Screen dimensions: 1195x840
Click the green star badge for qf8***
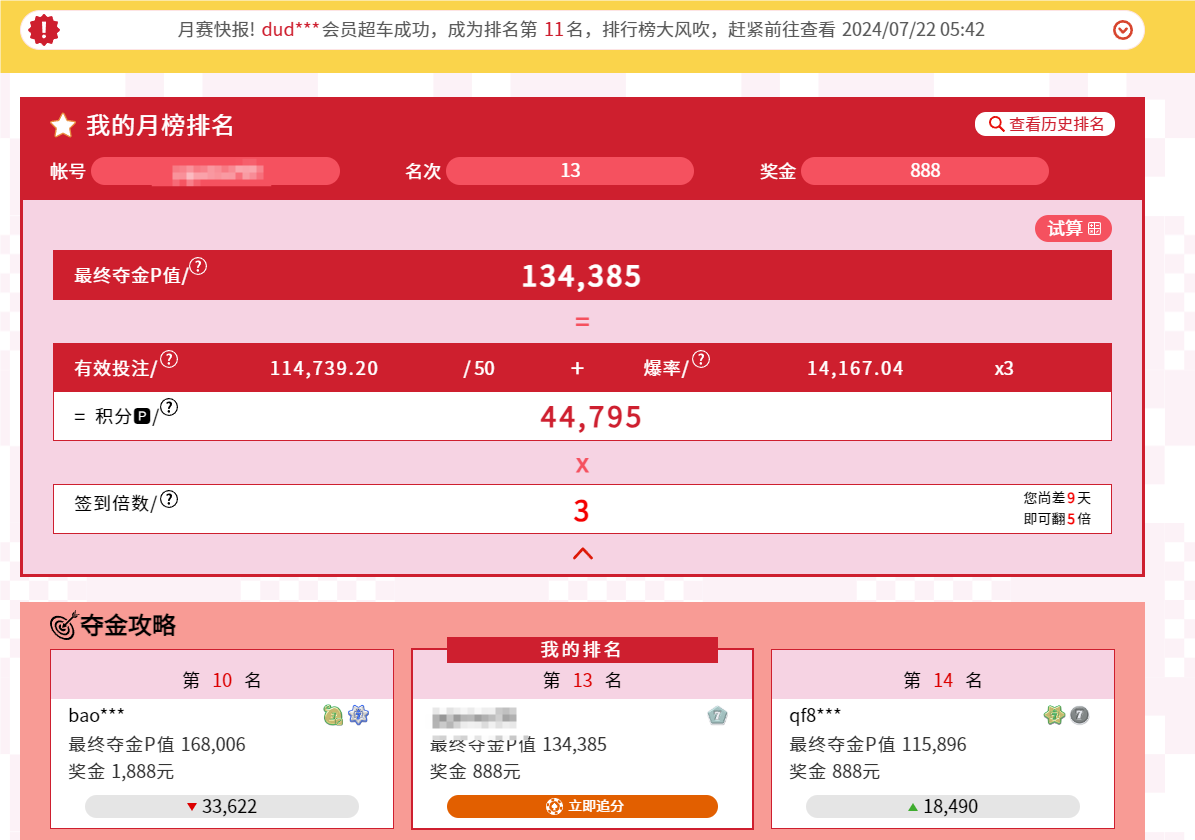(x=1054, y=715)
